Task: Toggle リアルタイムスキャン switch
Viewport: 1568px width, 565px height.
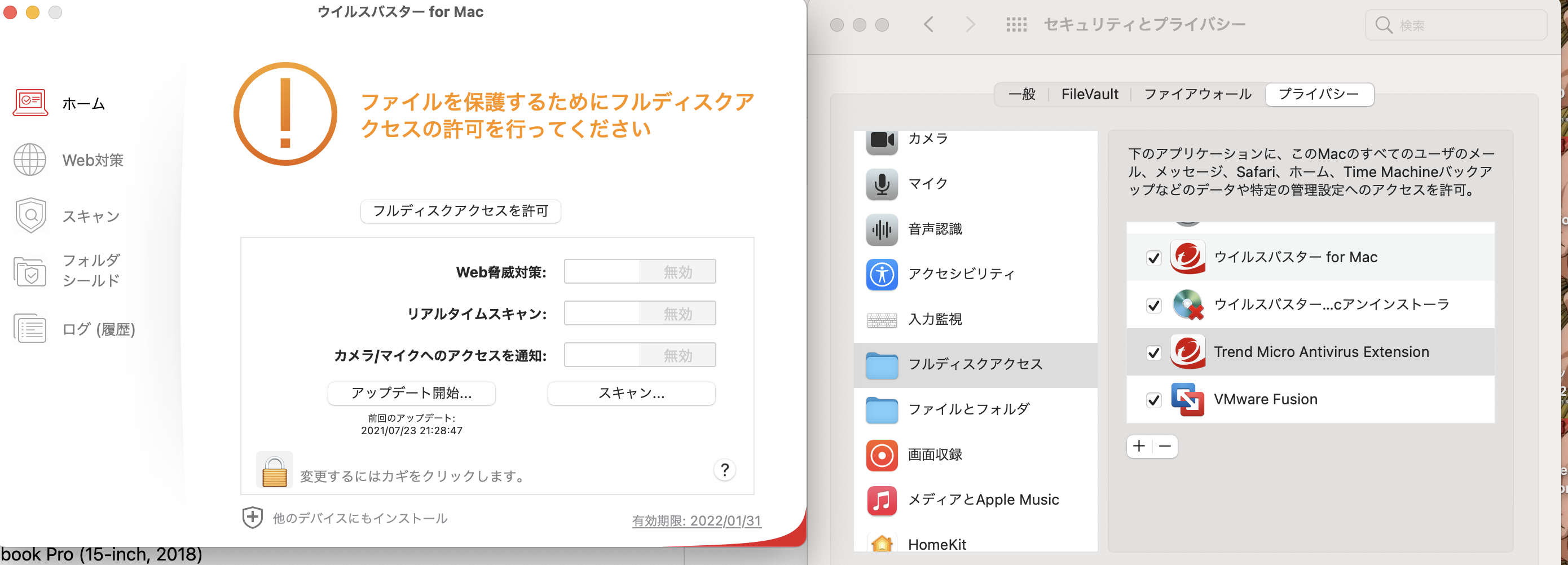Action: click(640, 314)
